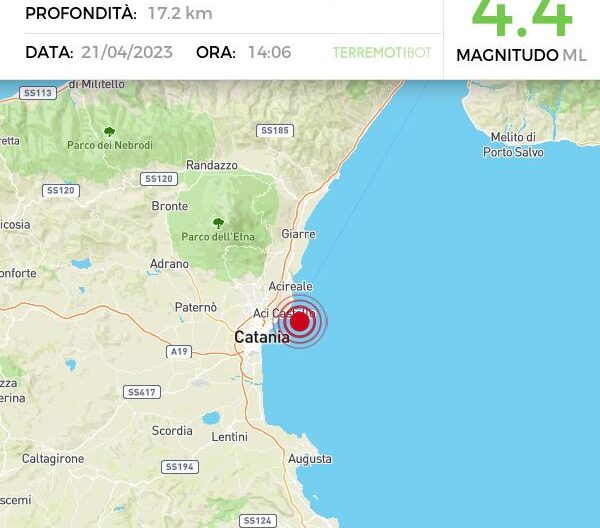Image resolution: width=600 pixels, height=528 pixels.
Task: Click the A19 motorway shield
Action: (x=179, y=351)
